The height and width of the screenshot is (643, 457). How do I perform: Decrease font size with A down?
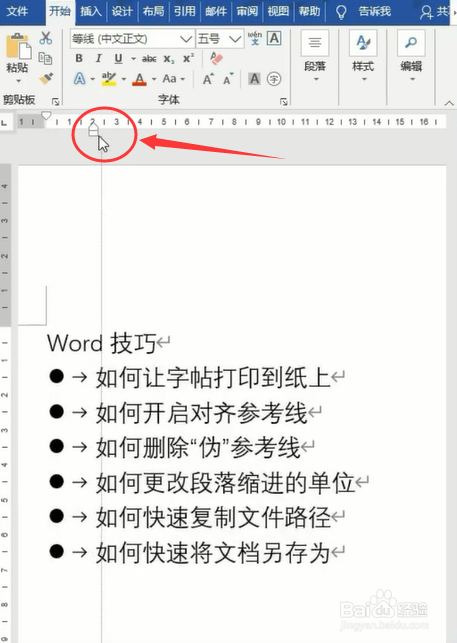(228, 79)
